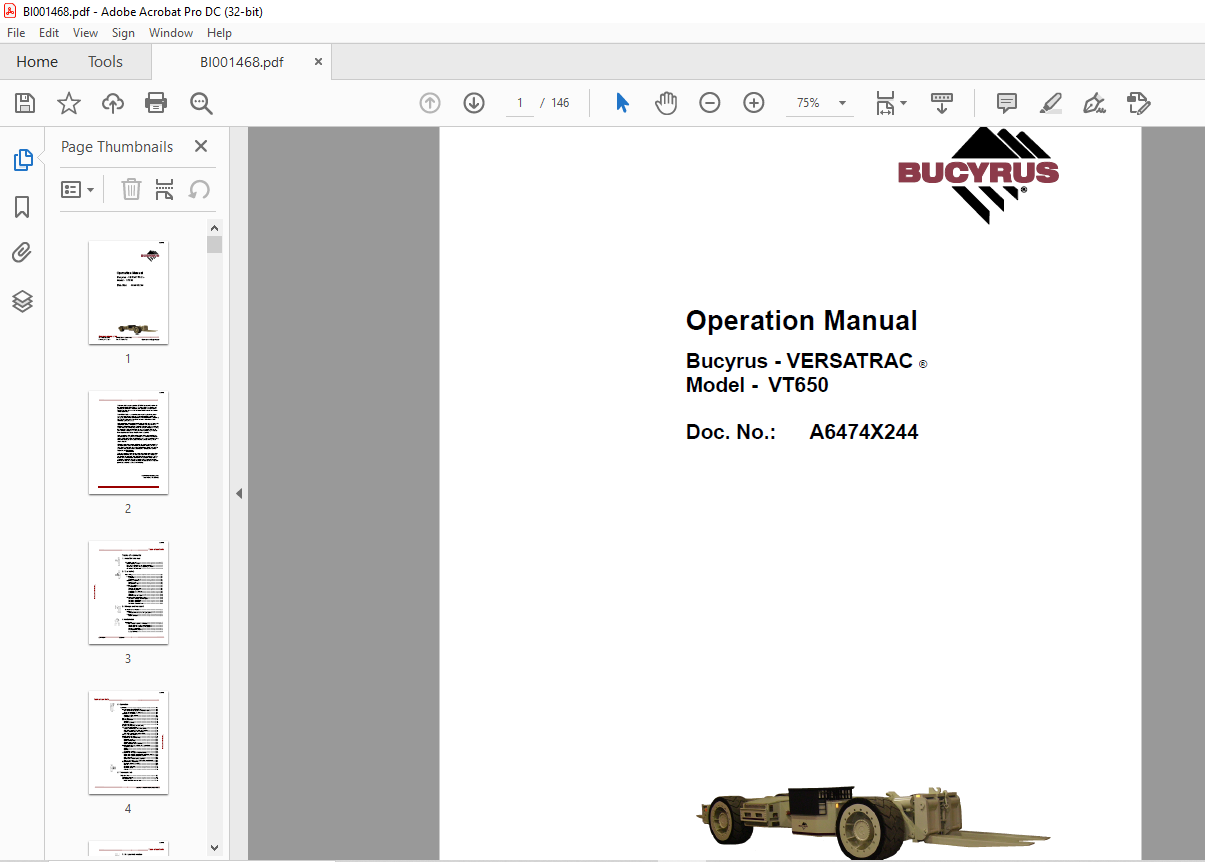Upload the file to cloud storage
Screen dimensions: 1205x862
point(113,103)
